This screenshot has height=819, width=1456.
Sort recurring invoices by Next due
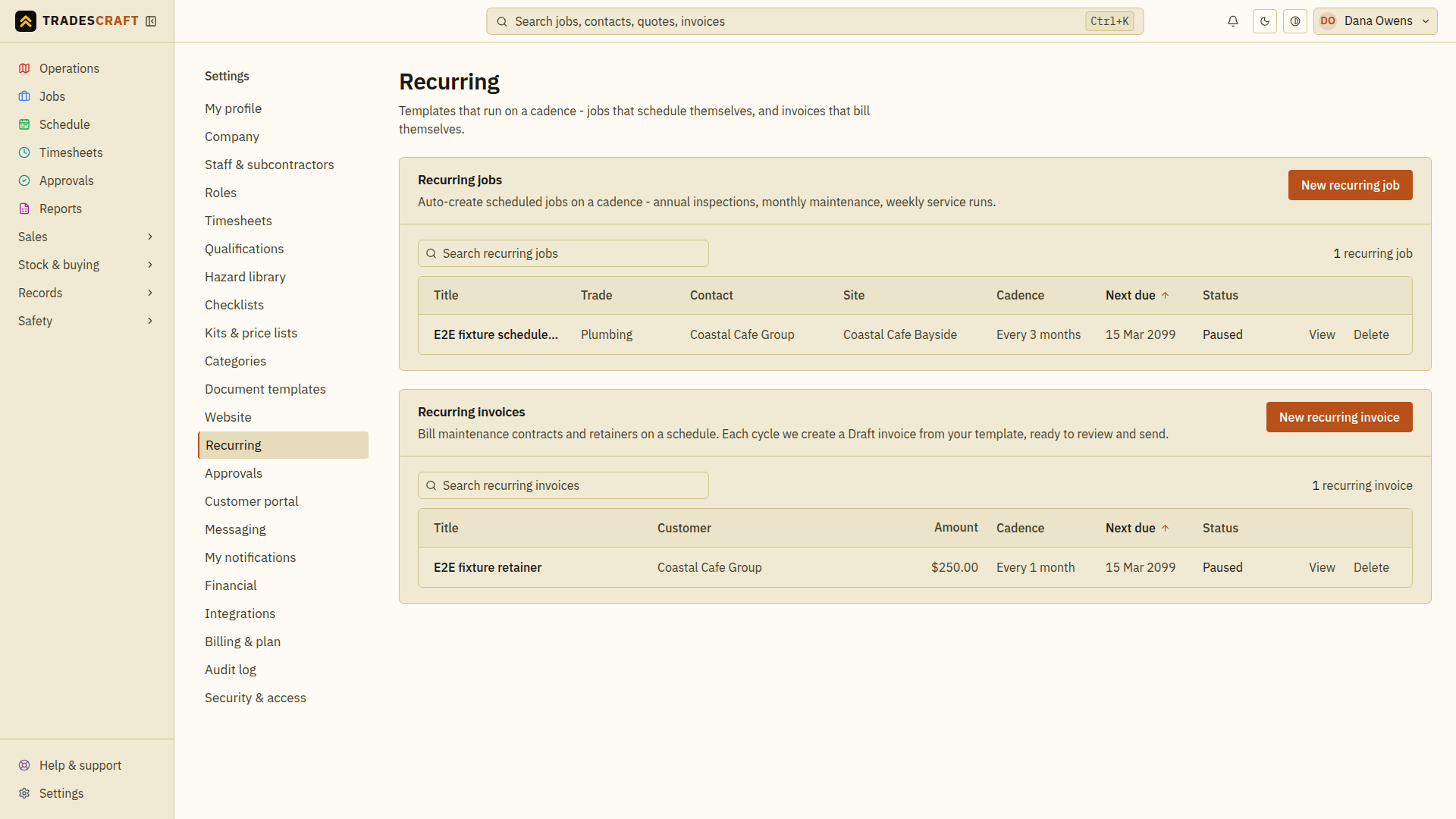click(x=1137, y=528)
